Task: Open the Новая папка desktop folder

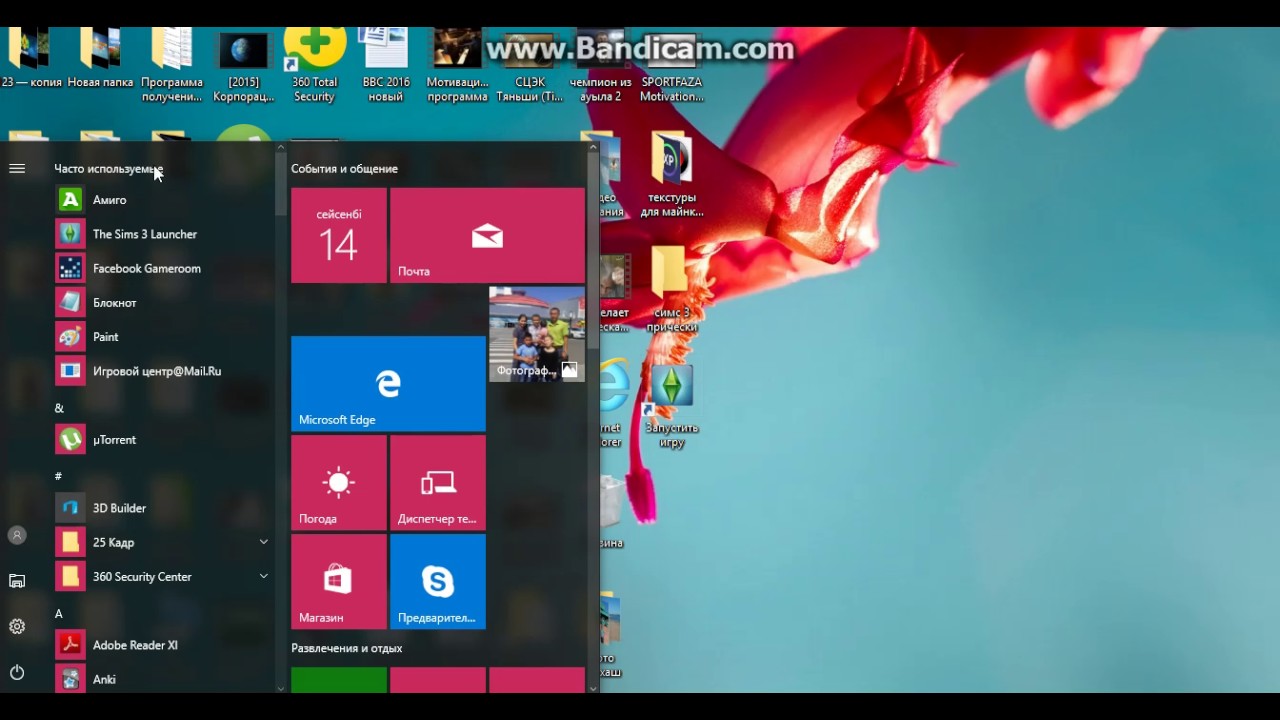Action: point(100,60)
